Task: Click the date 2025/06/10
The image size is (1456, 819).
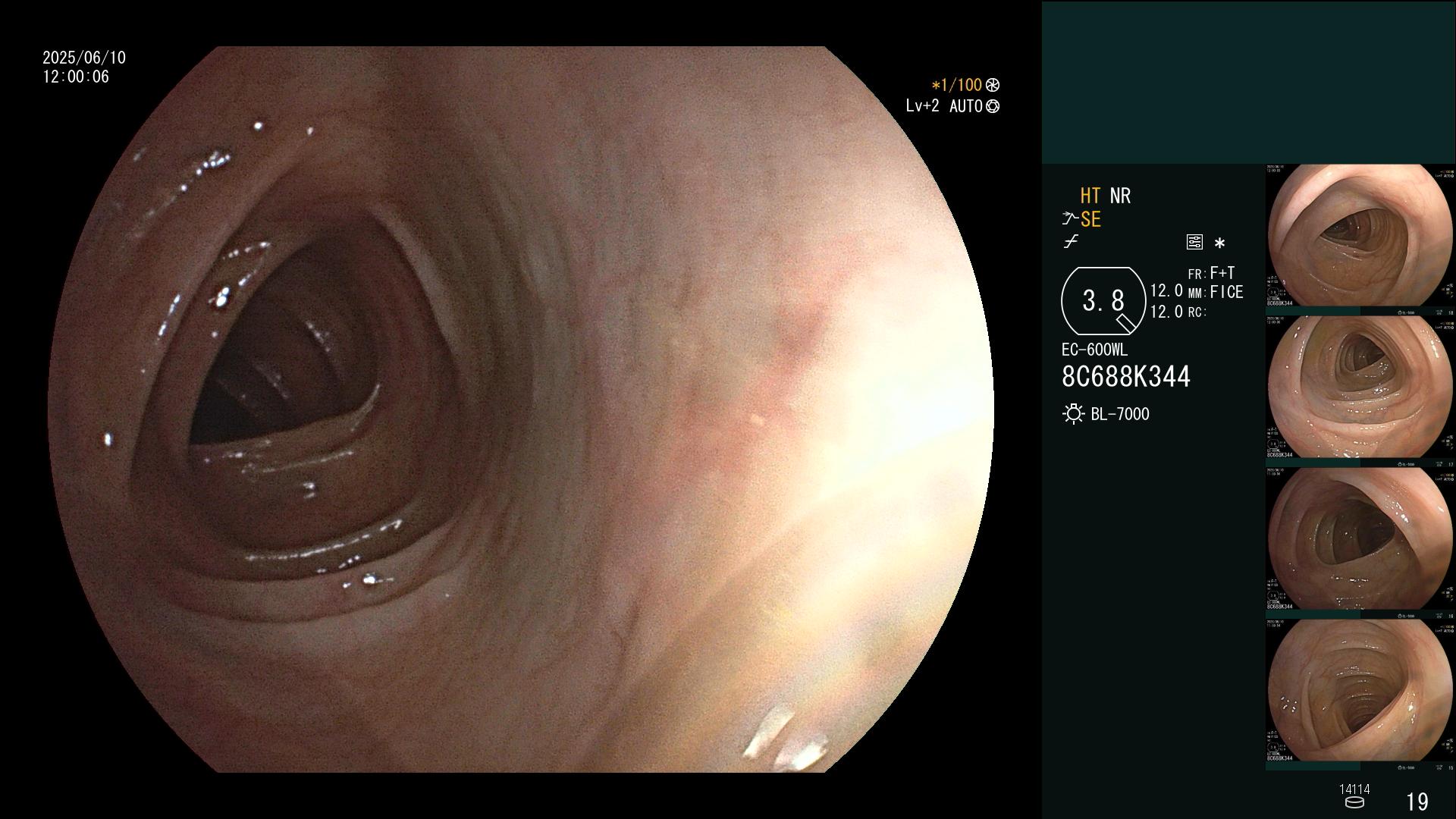Action: tap(84, 58)
